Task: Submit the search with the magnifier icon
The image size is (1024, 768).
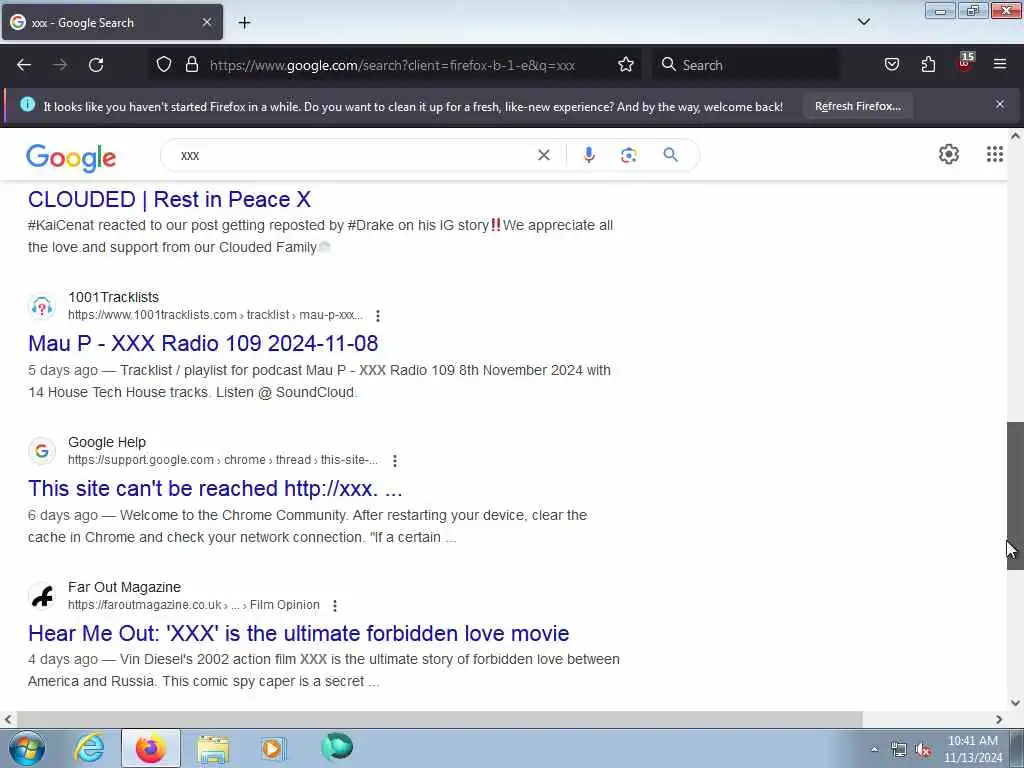Action: (671, 155)
